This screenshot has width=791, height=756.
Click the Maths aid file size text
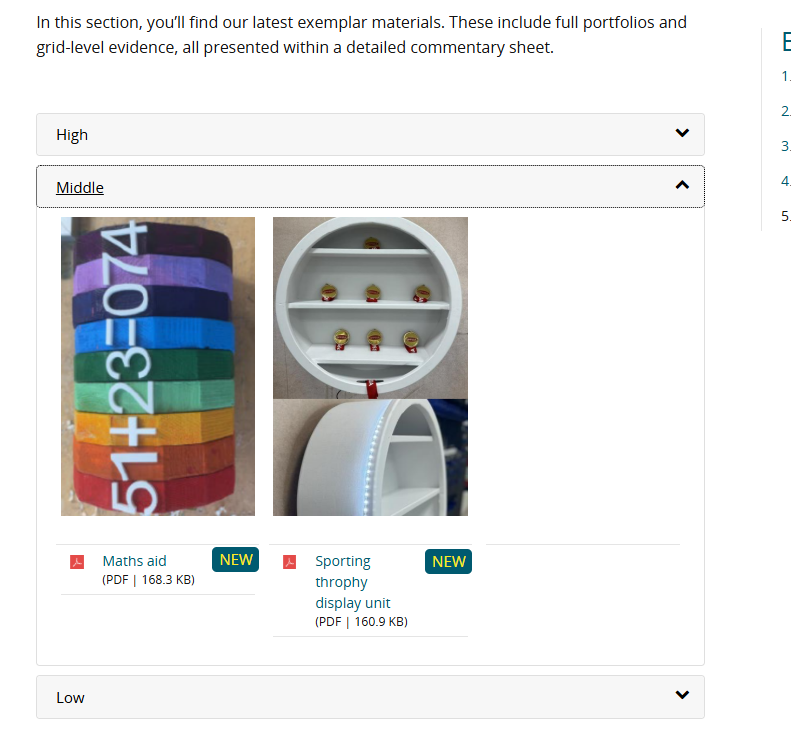click(148, 580)
